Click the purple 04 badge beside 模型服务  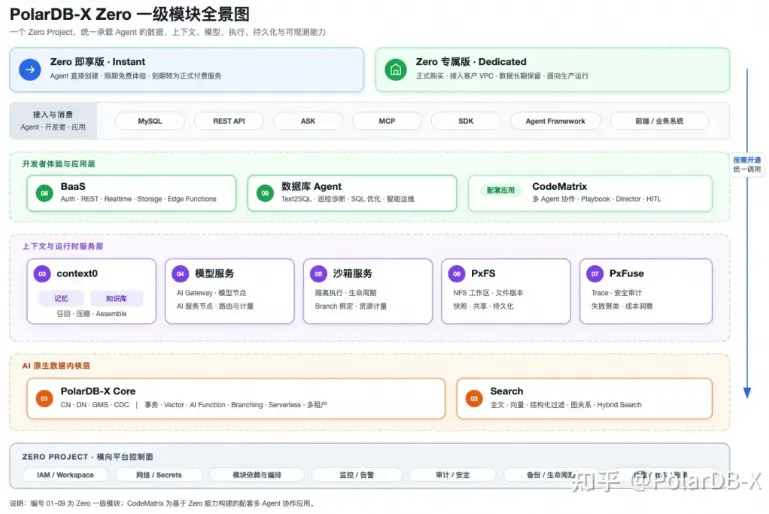[180, 274]
